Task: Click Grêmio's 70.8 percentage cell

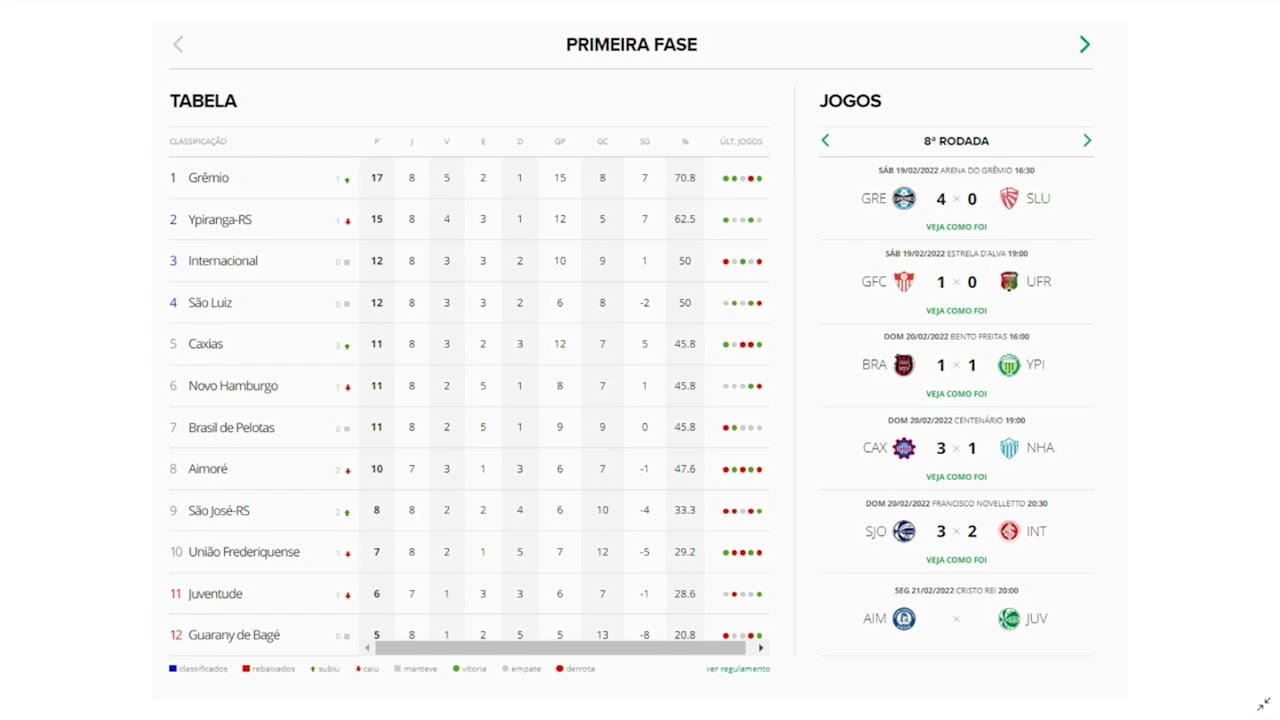Action: [x=685, y=178]
